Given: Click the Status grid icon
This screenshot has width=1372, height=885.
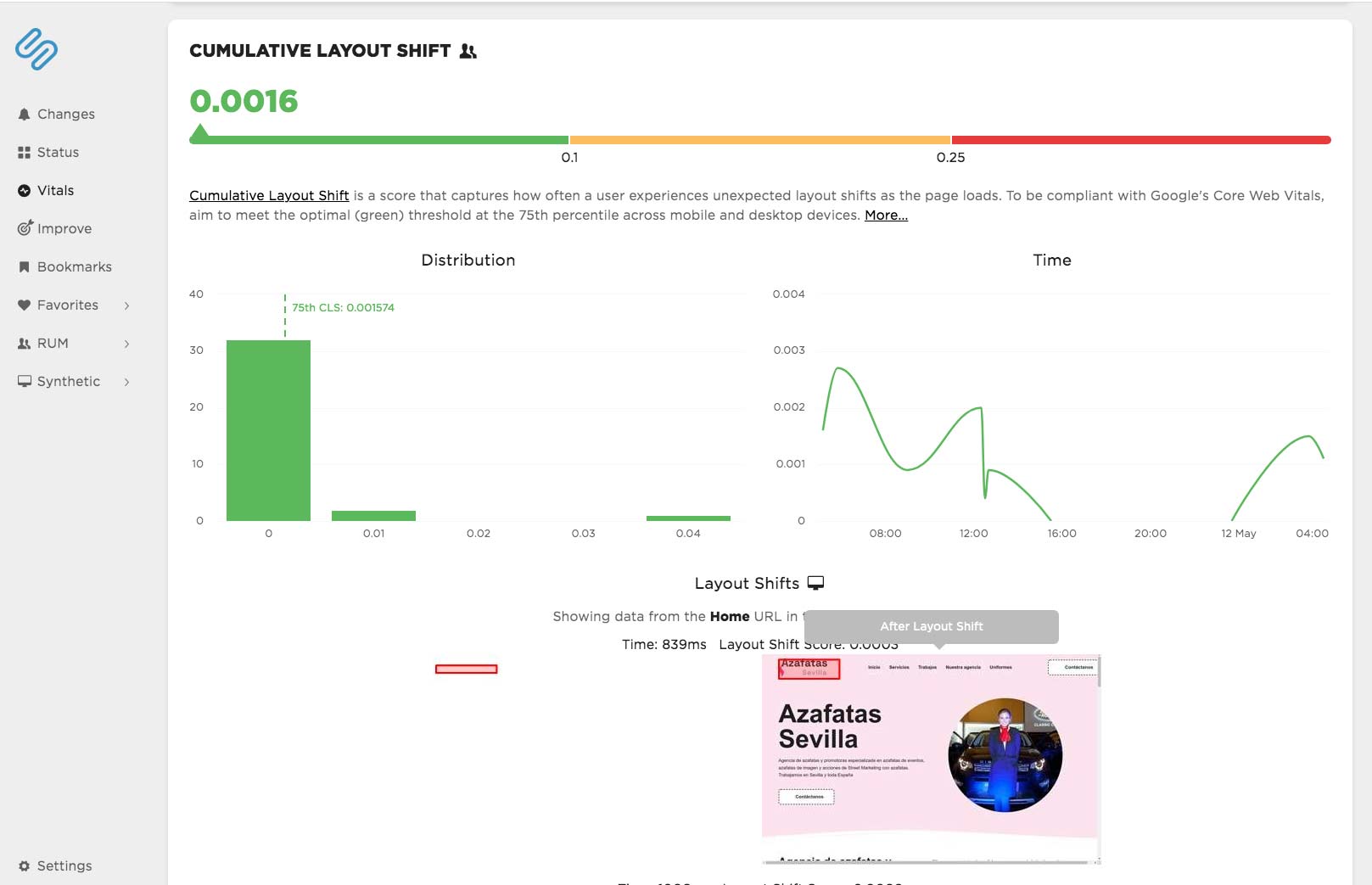Looking at the screenshot, I should pyautogui.click(x=24, y=153).
